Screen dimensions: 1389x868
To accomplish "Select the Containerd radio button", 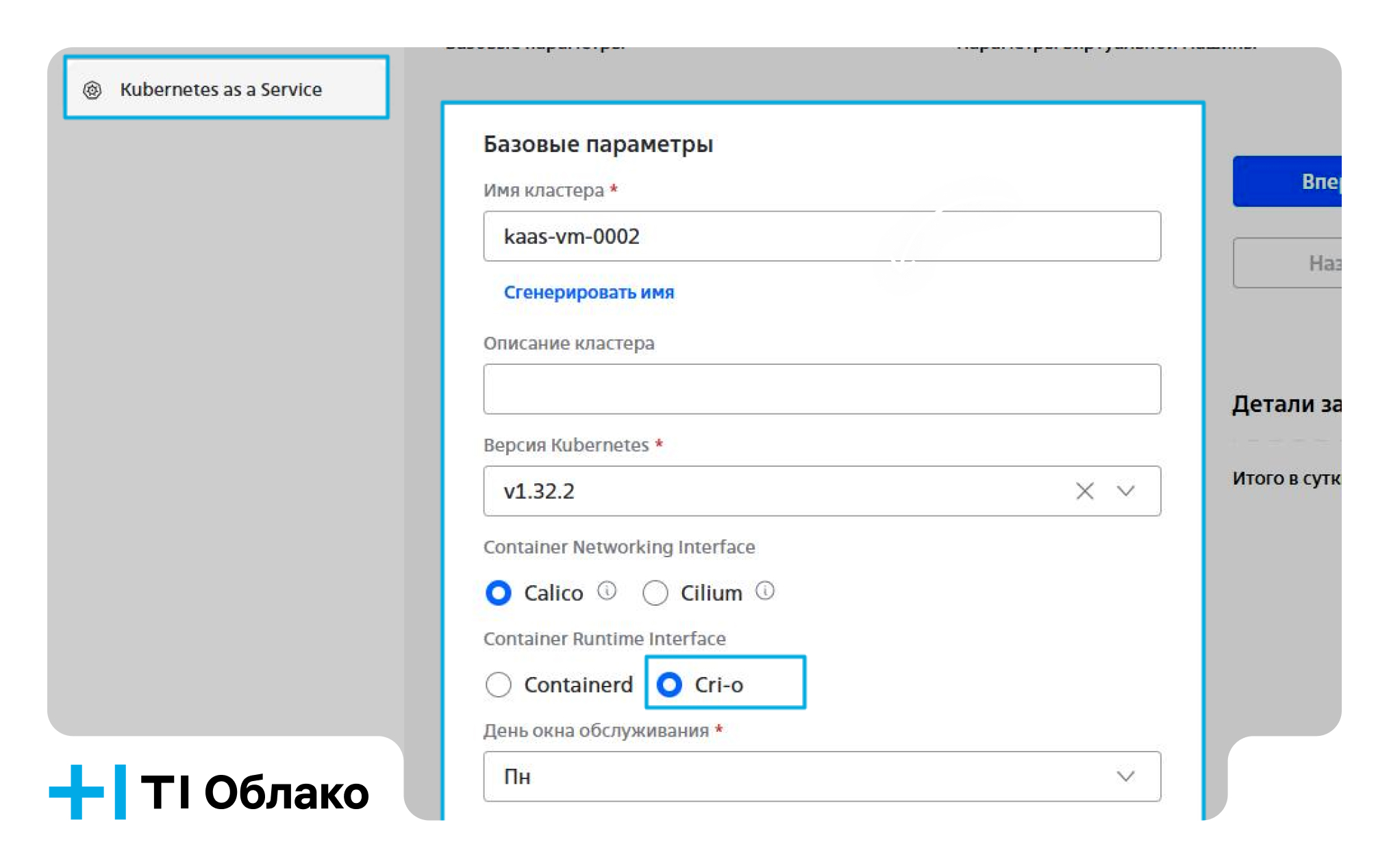I will pyautogui.click(x=499, y=685).
